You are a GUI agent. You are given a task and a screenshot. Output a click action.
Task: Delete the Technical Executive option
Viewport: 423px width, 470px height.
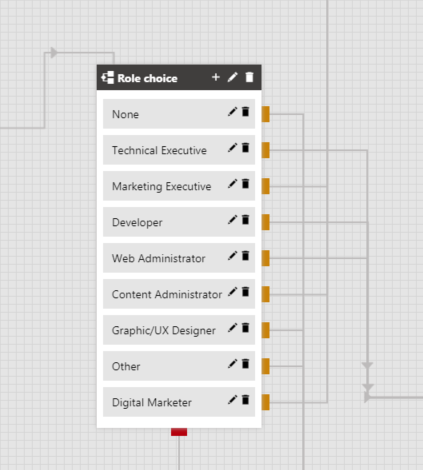click(x=246, y=148)
